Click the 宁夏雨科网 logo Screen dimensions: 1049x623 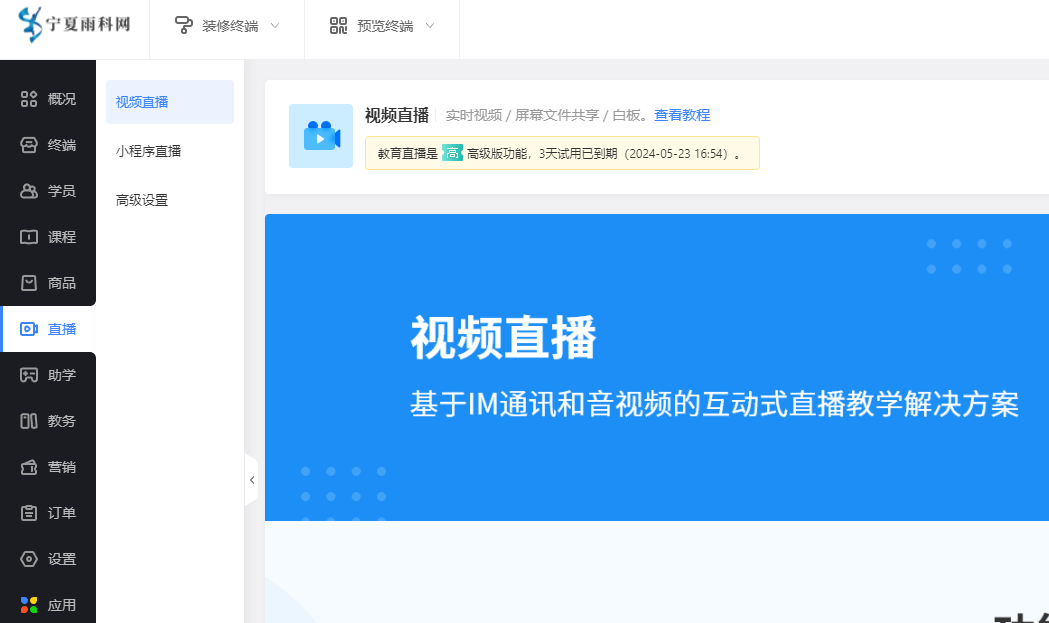(x=74, y=25)
